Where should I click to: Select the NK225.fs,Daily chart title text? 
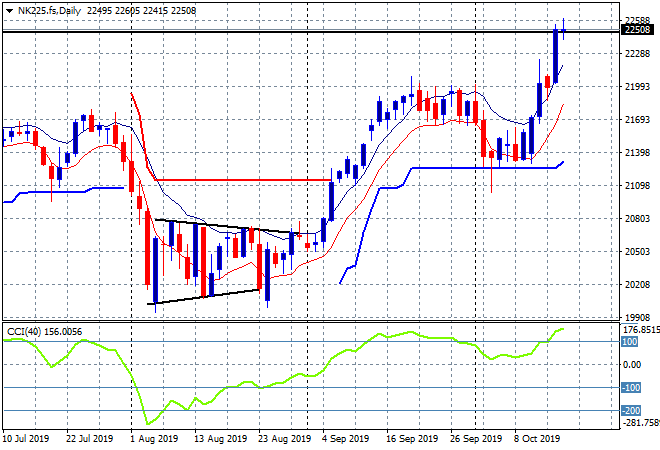(49, 11)
